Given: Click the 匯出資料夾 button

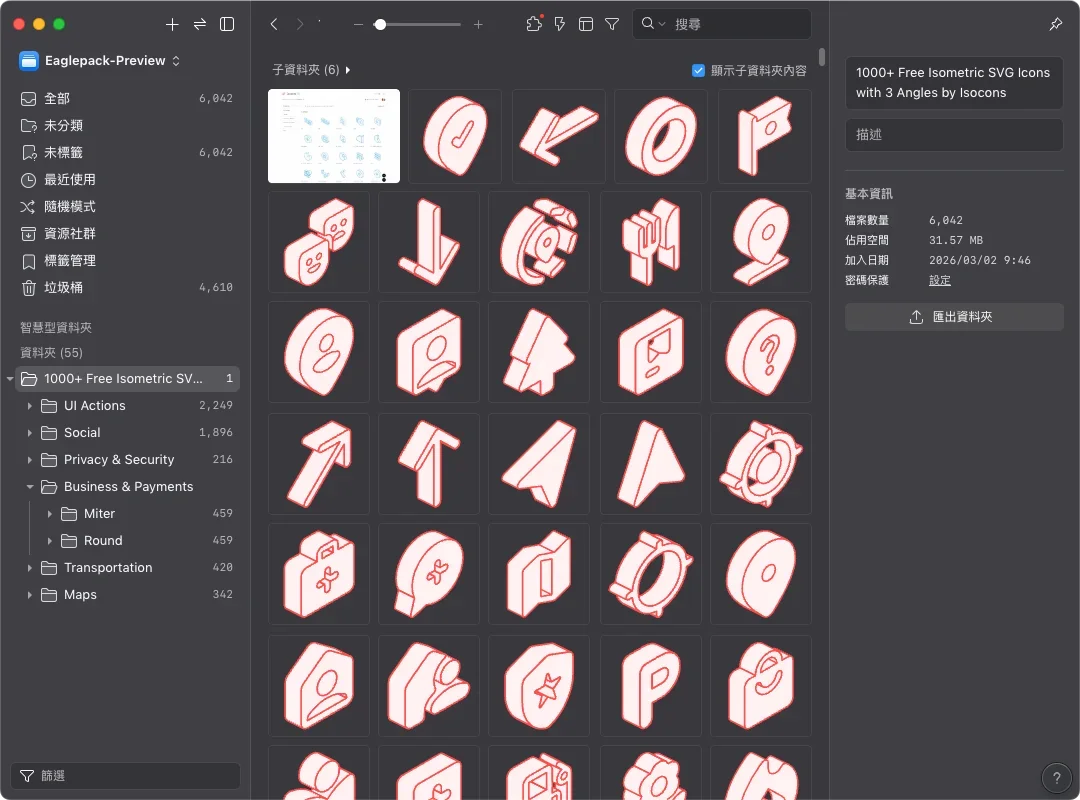Looking at the screenshot, I should coord(953,317).
